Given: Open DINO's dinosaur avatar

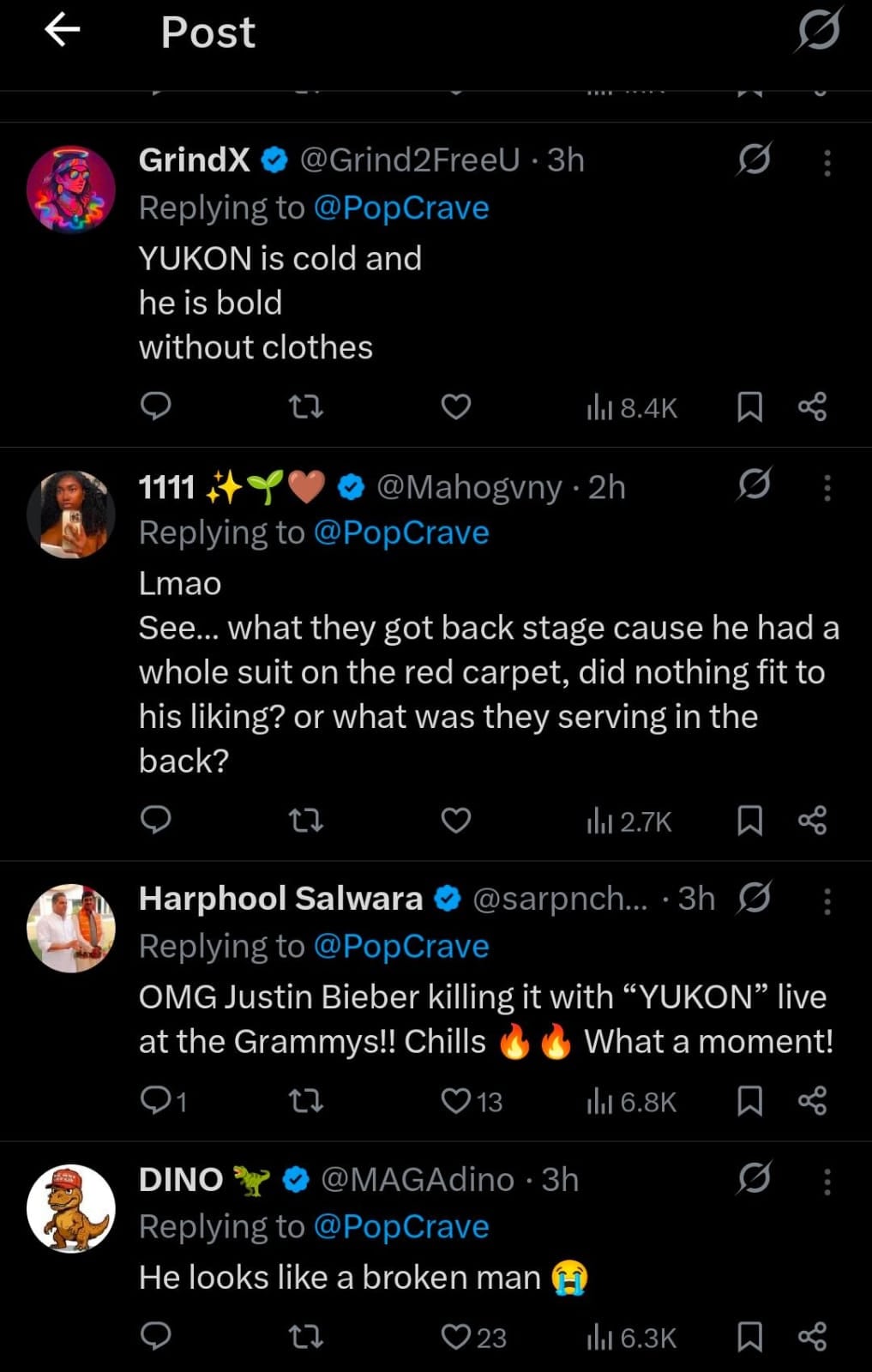Looking at the screenshot, I should (x=71, y=1209).
